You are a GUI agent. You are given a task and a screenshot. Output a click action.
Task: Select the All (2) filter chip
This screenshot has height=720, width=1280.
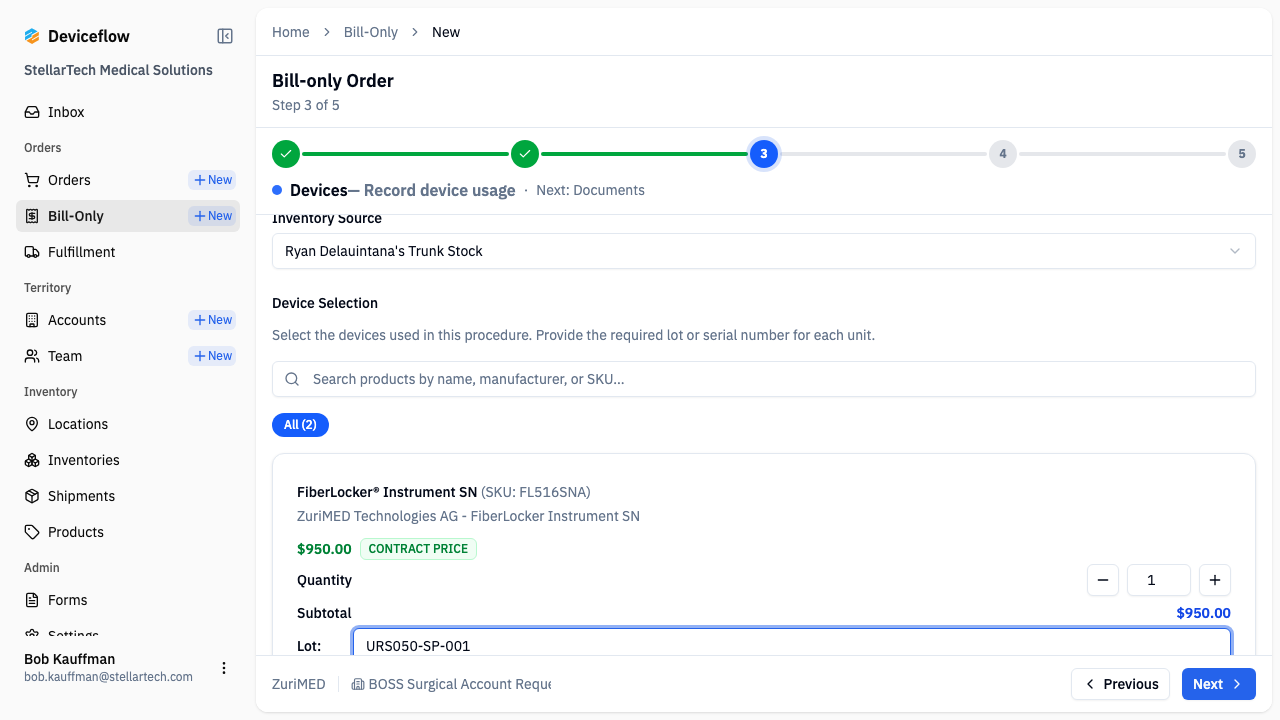300,425
